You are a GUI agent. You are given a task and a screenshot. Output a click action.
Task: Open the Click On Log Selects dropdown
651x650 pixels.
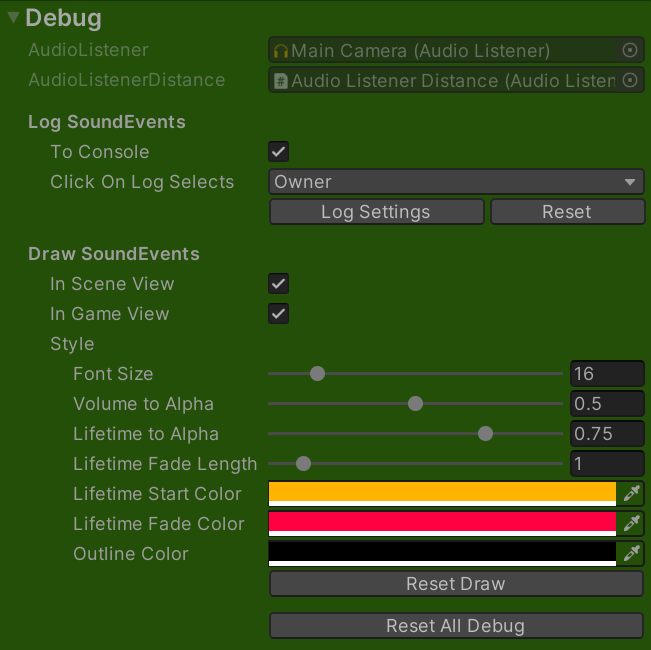456,182
